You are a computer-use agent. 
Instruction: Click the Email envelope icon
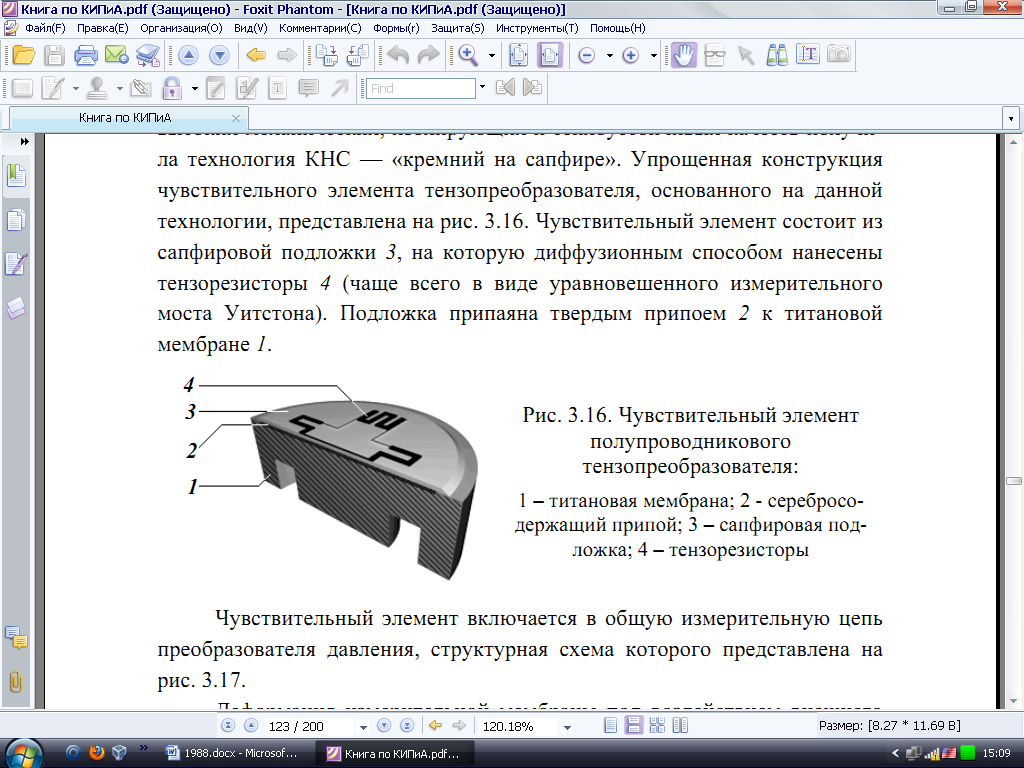tap(116, 56)
